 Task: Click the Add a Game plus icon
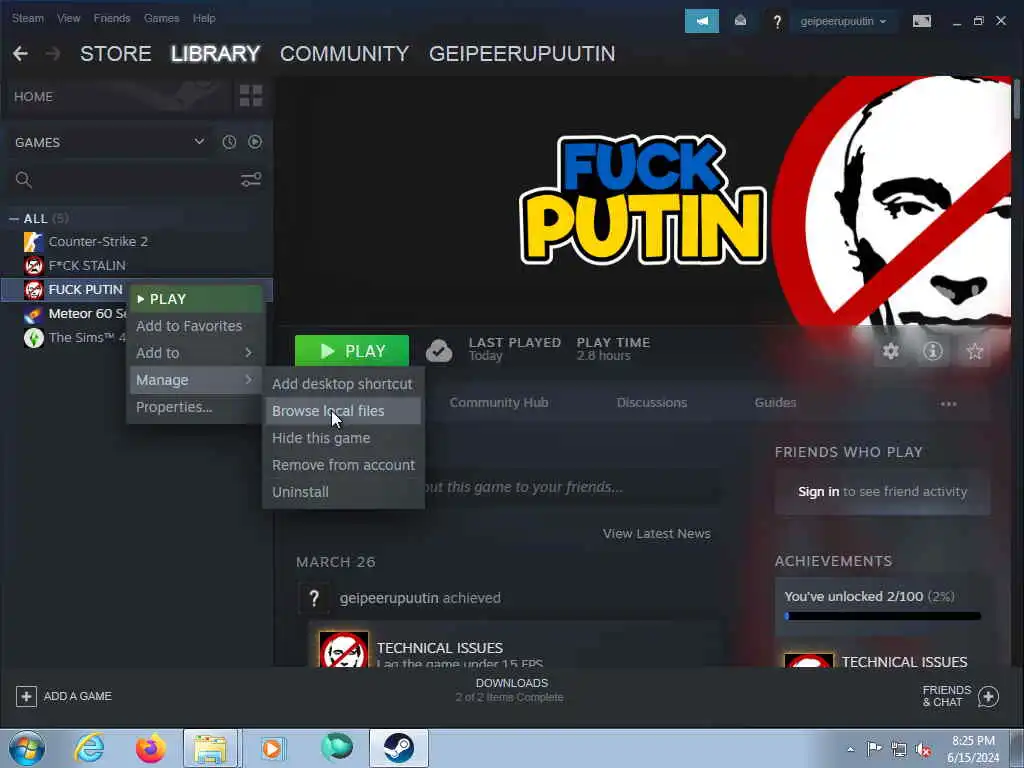click(26, 696)
